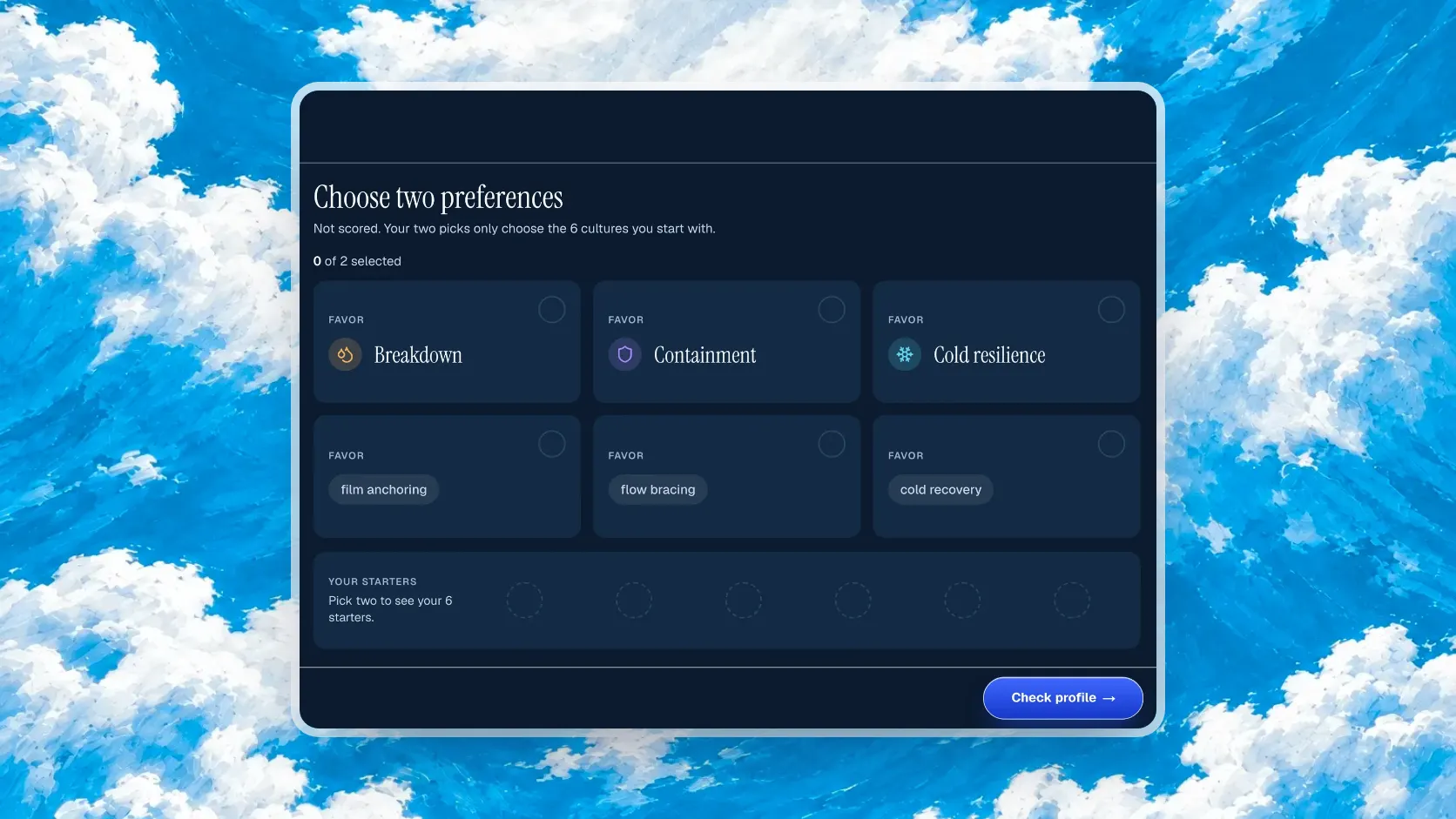Select the flow bracing radio circle
The height and width of the screenshot is (819, 1456).
click(832, 444)
